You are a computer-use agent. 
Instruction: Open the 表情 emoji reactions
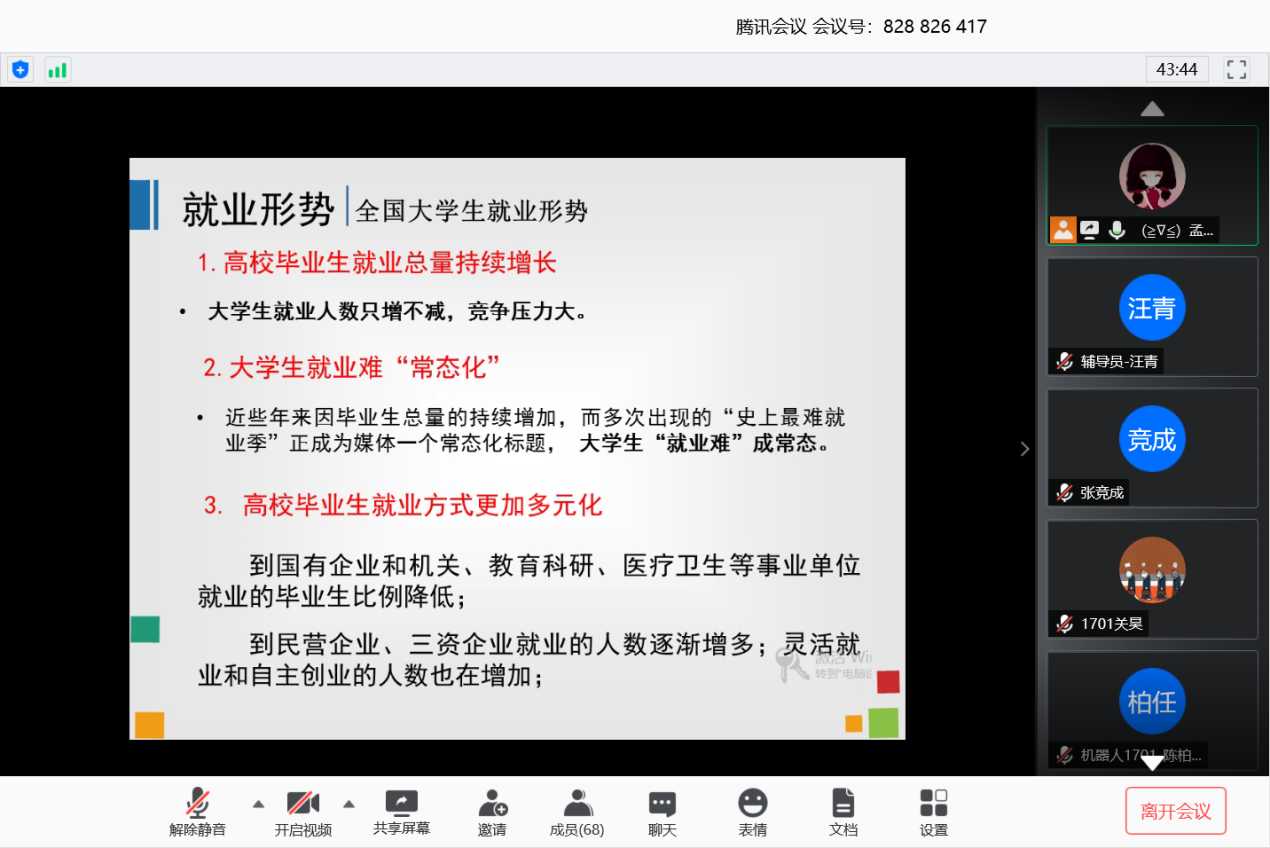[x=752, y=811]
